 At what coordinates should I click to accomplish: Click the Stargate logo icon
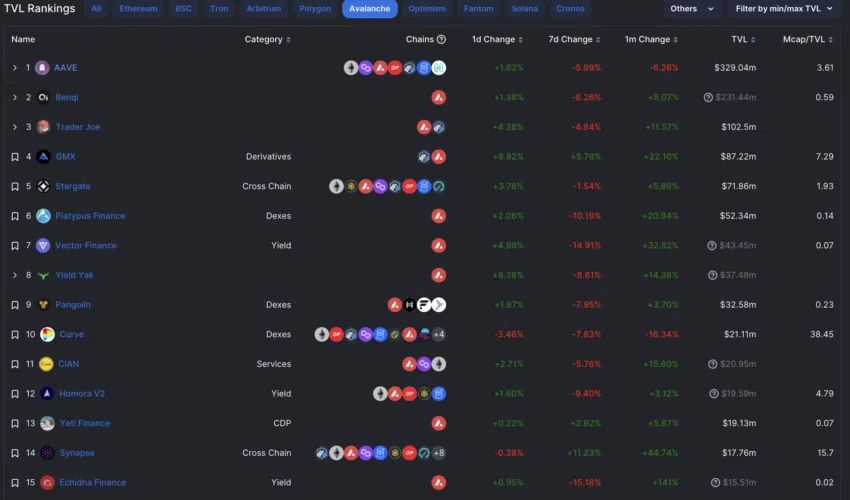coord(43,187)
